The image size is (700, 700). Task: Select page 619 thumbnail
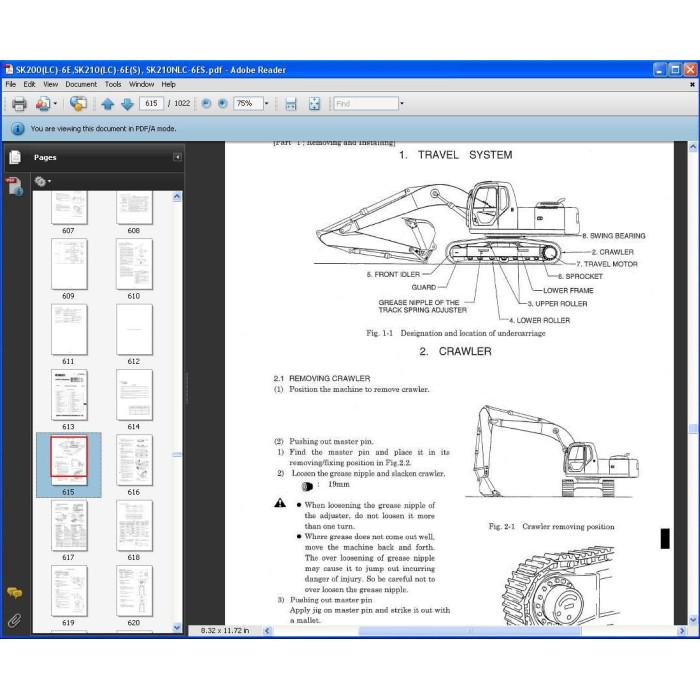click(69, 591)
